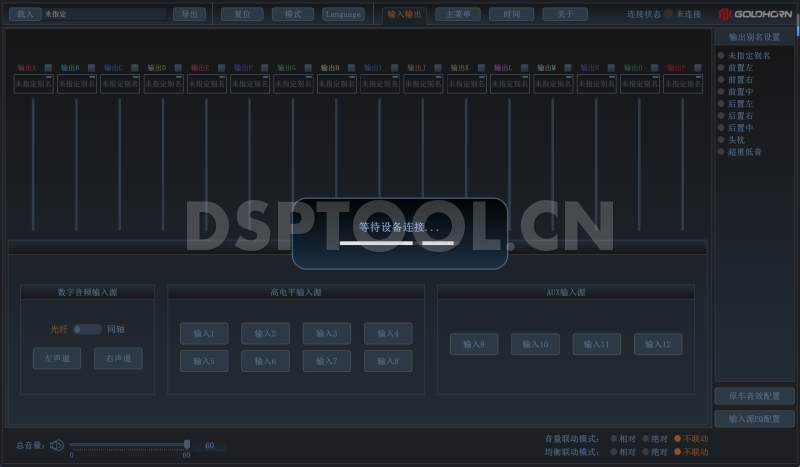Open the 输出H alias box 未指定别名
The width and height of the screenshot is (800, 467).
336,85
